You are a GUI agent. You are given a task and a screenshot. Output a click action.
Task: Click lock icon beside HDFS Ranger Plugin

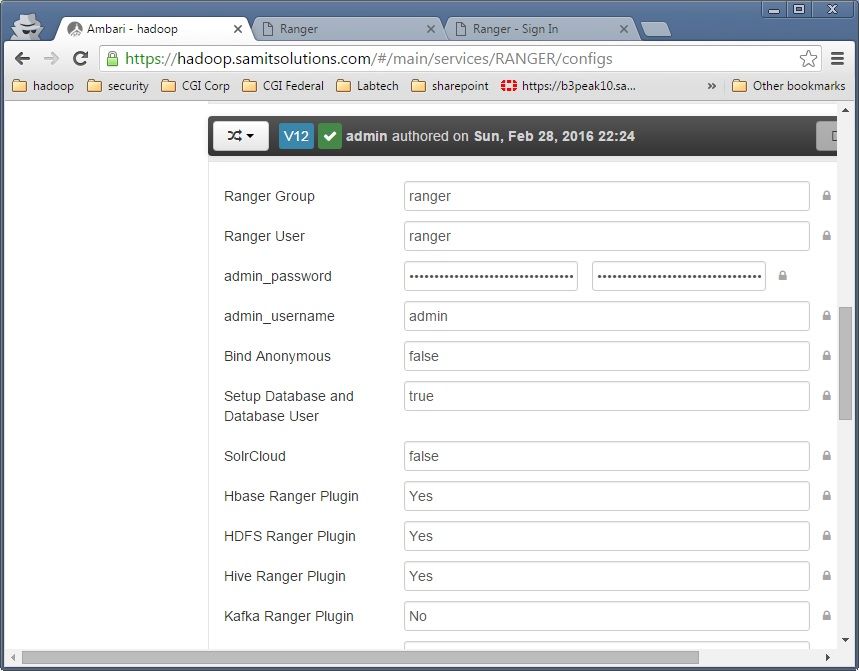point(827,536)
